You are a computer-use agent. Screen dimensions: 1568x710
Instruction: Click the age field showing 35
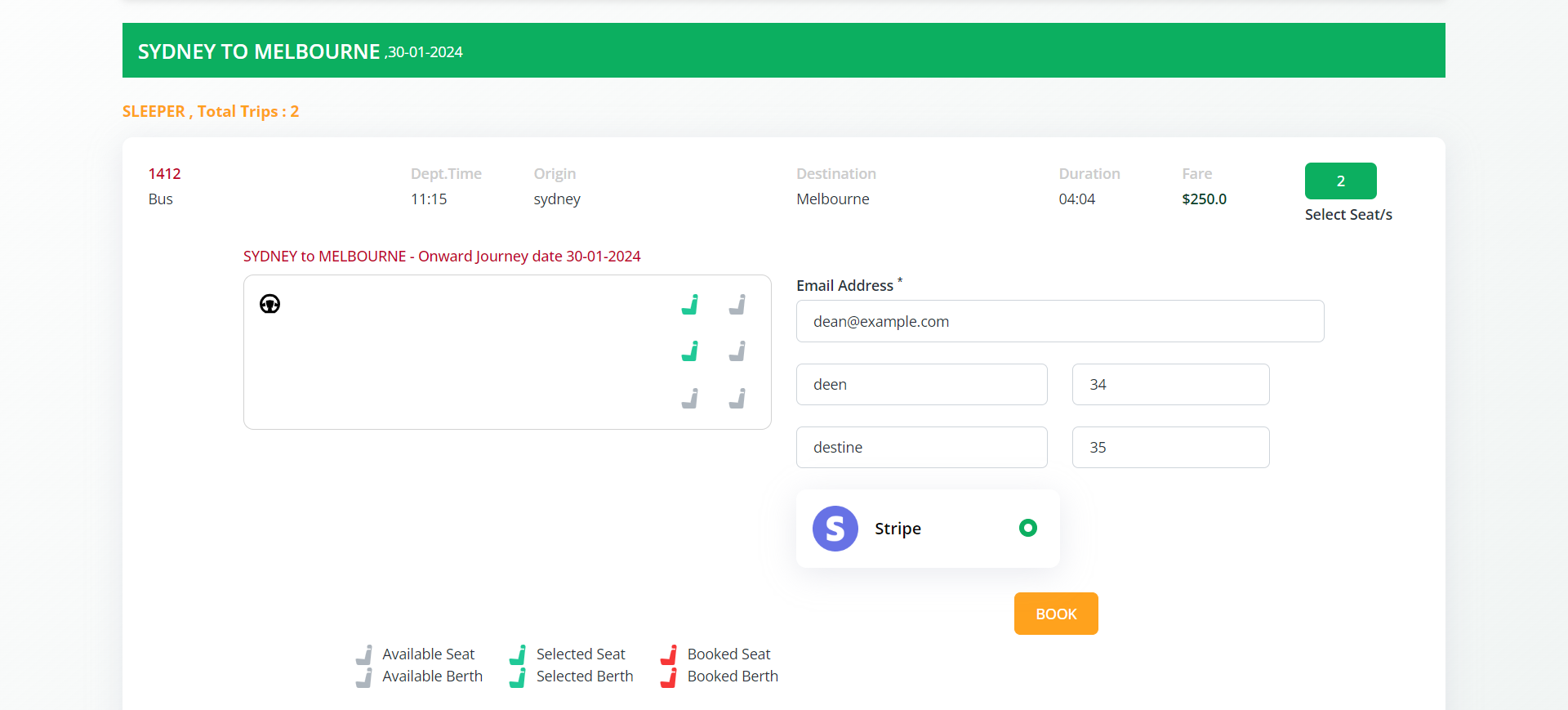[1169, 447]
